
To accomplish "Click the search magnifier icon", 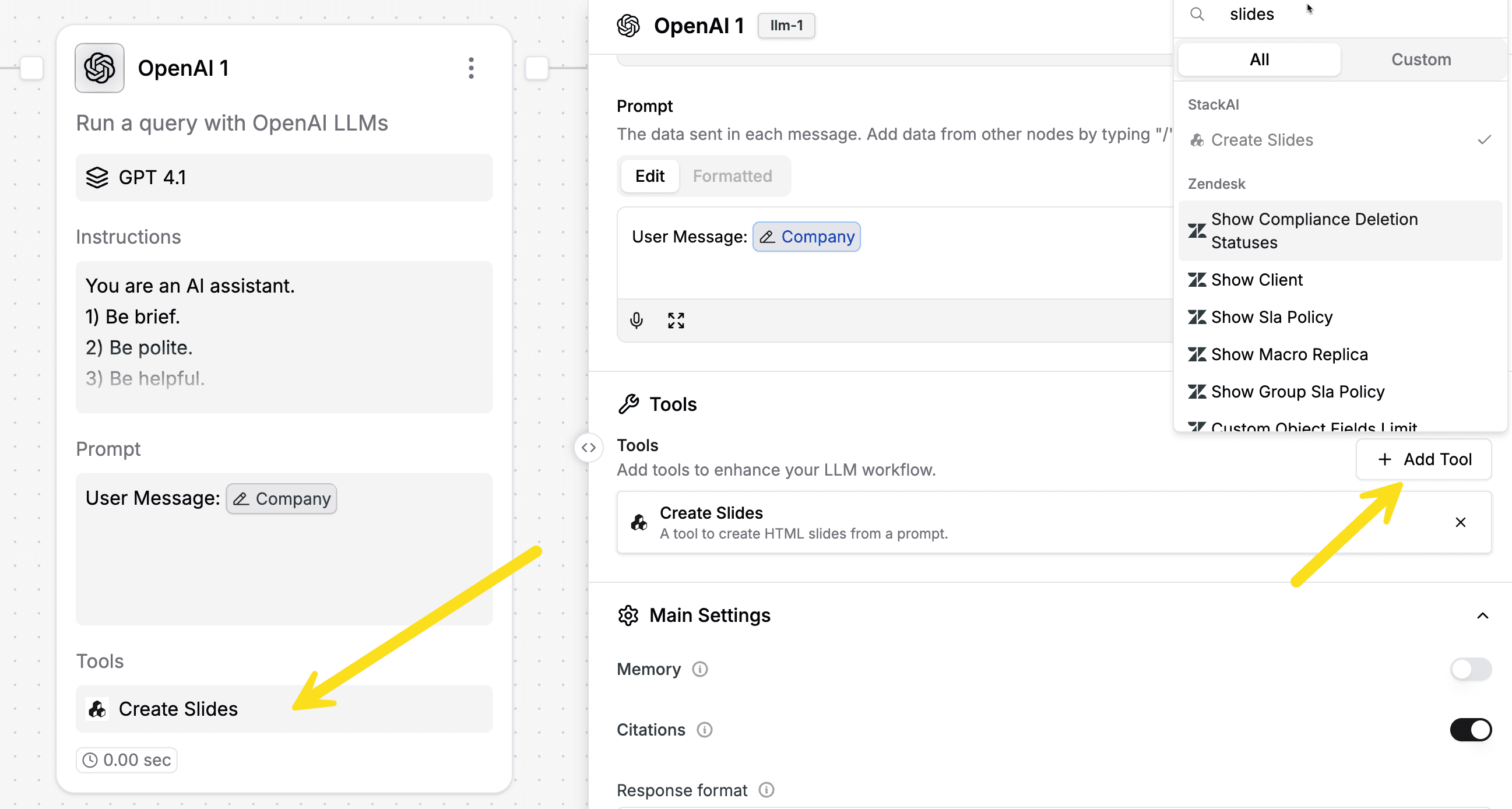I will coord(1197,14).
